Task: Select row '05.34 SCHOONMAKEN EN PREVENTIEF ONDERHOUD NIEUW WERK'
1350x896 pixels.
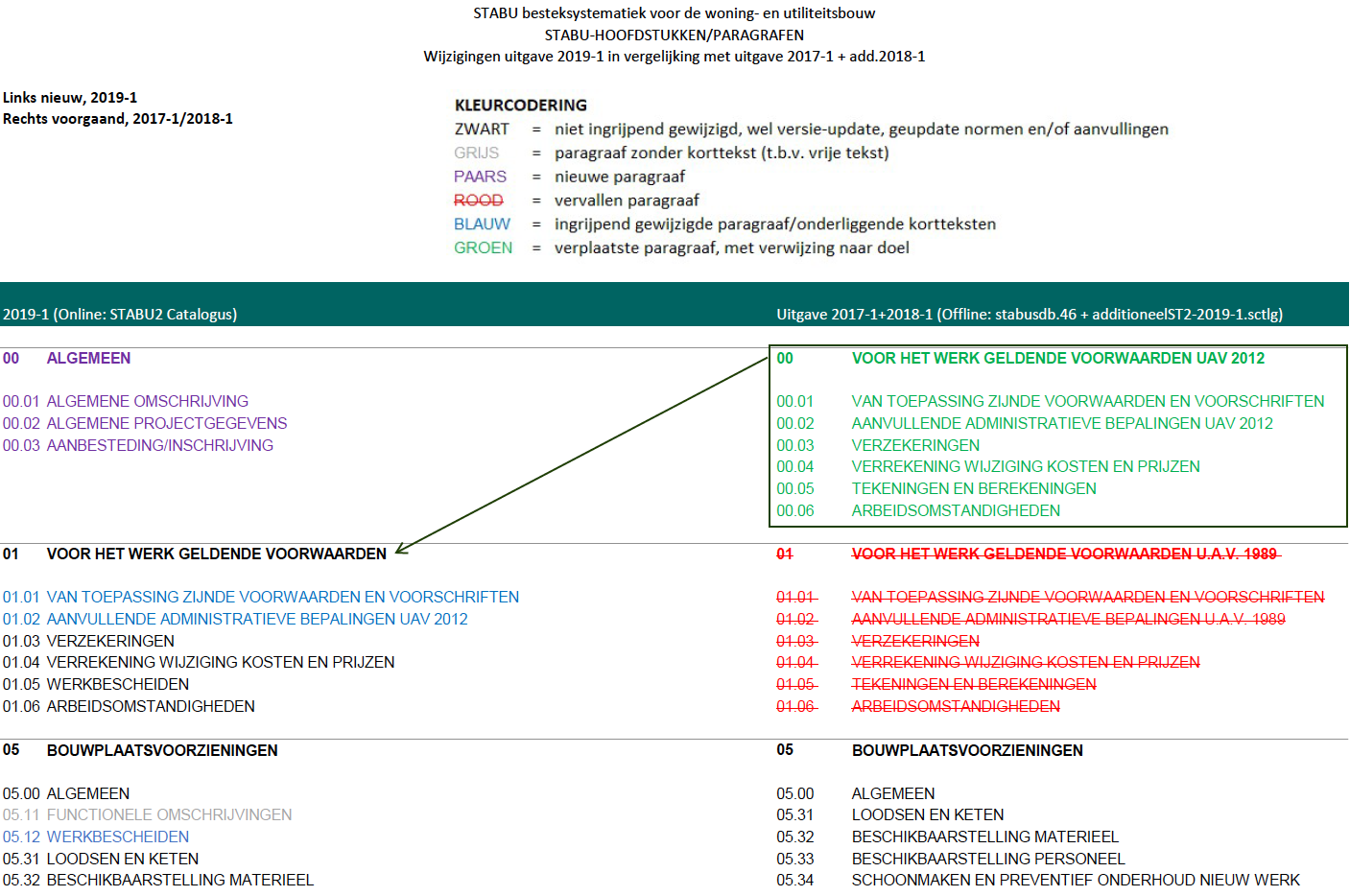Action: click(1038, 881)
